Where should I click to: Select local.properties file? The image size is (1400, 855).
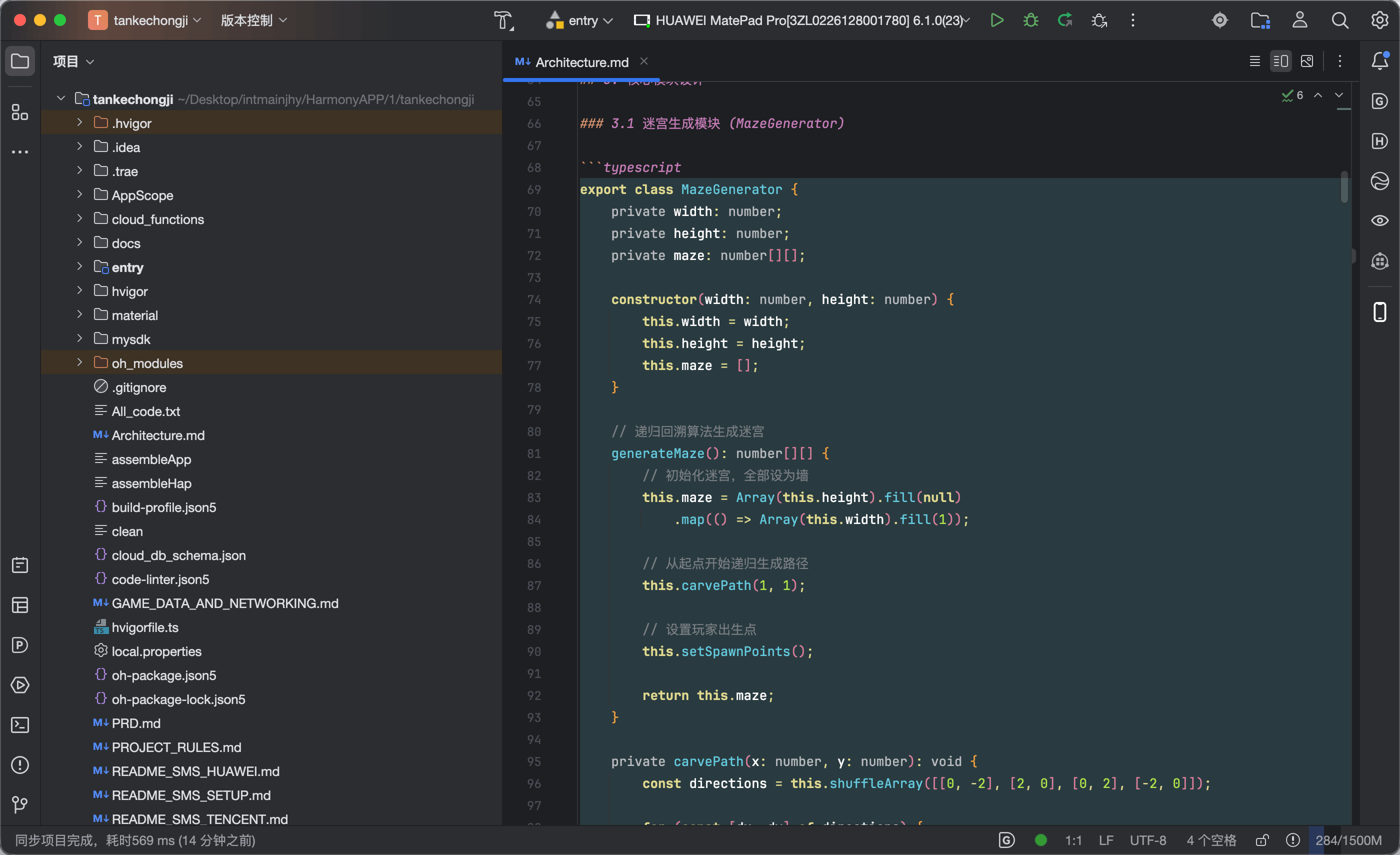(x=156, y=651)
